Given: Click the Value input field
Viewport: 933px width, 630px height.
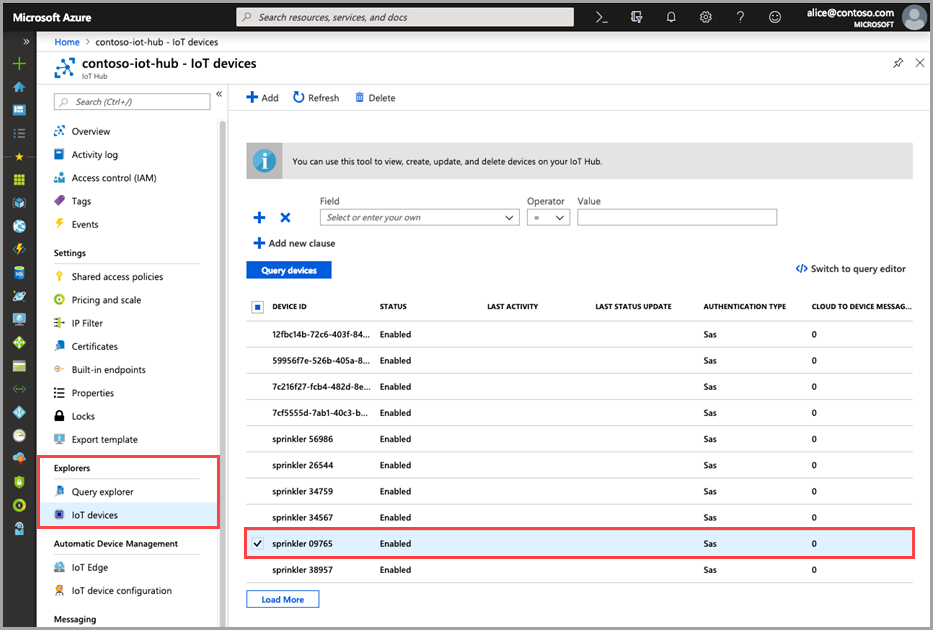Looking at the screenshot, I should pos(677,218).
